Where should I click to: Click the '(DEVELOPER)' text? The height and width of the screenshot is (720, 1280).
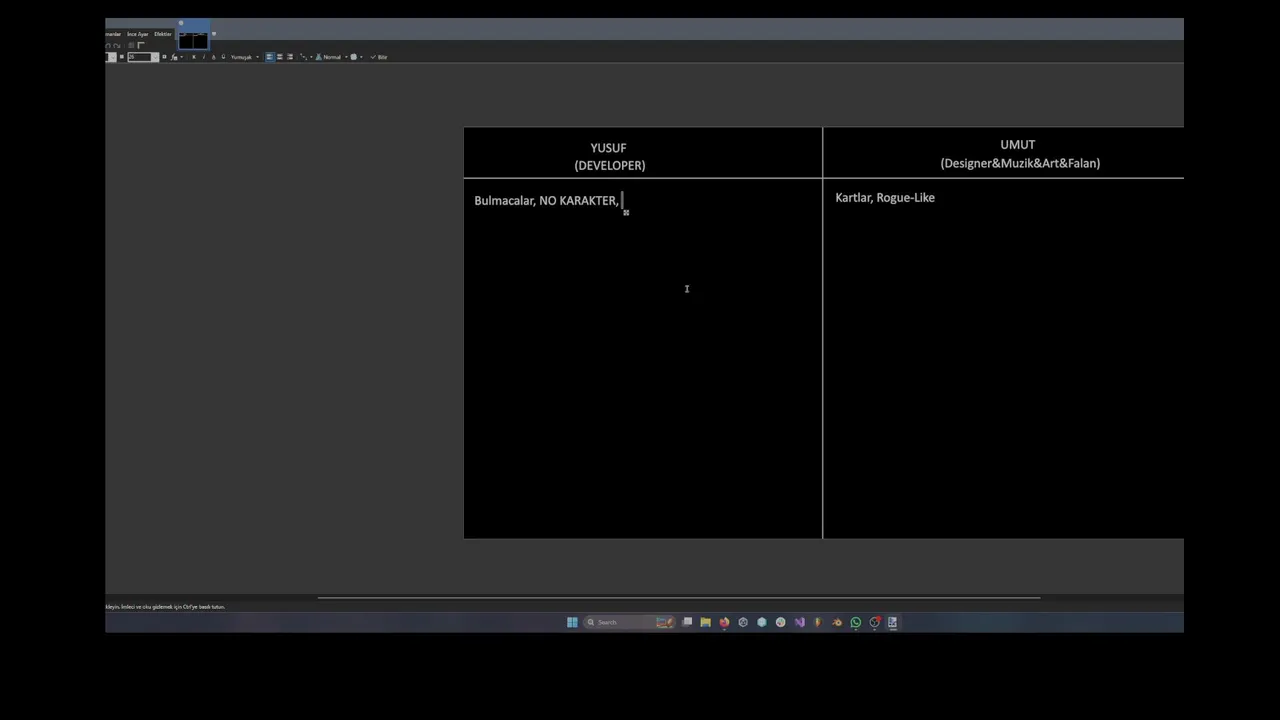click(610, 165)
